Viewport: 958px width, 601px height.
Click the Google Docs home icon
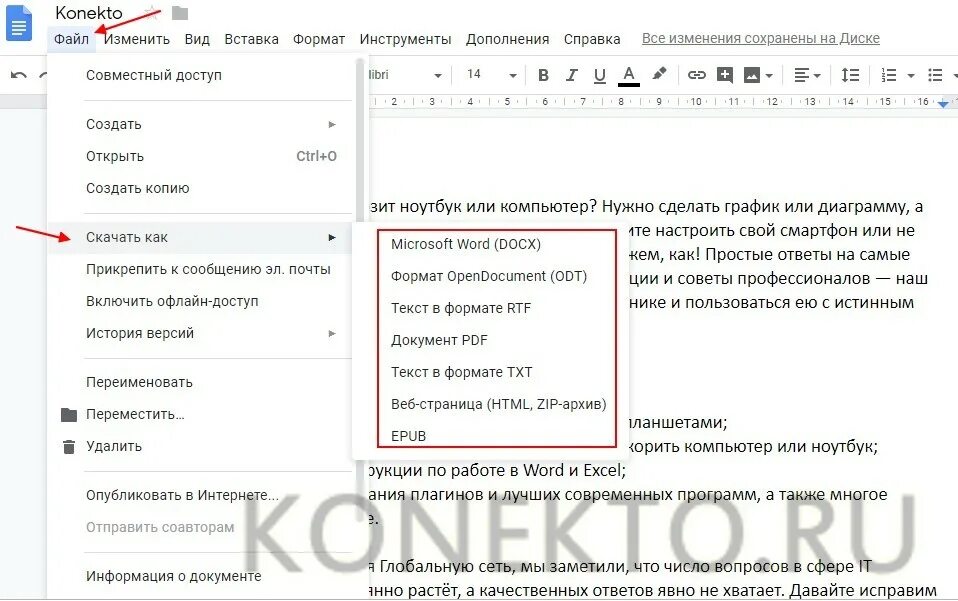tap(19, 23)
